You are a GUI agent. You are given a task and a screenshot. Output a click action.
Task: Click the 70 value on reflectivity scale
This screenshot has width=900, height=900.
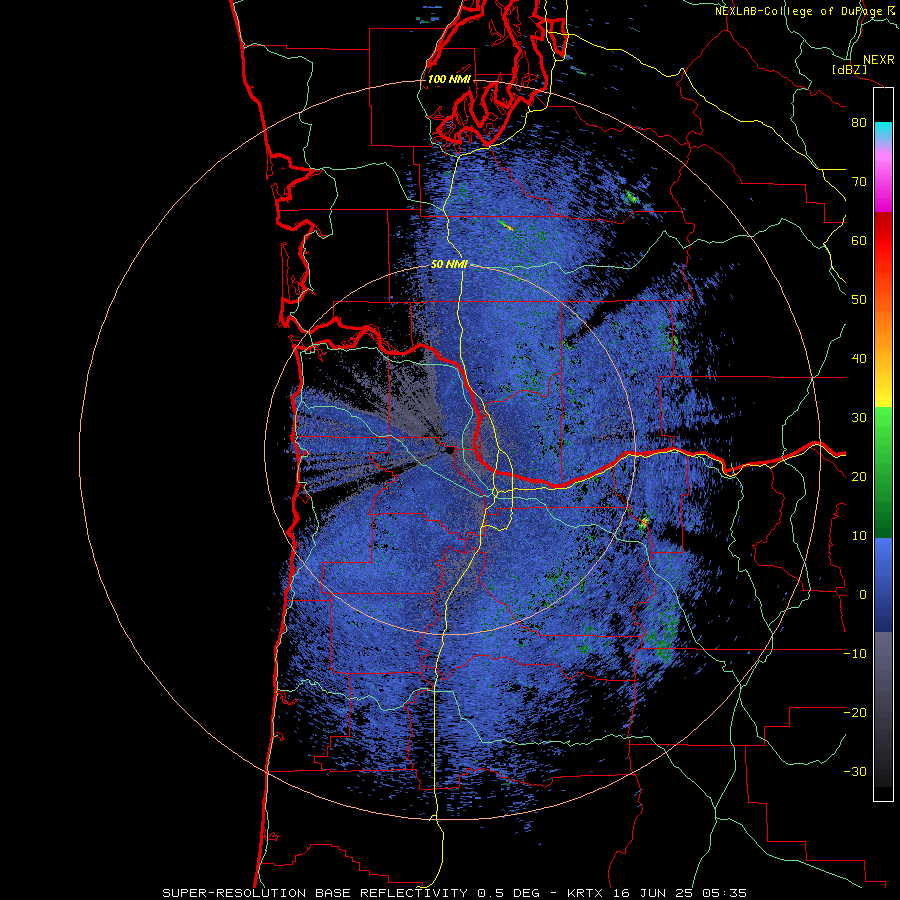tap(859, 182)
